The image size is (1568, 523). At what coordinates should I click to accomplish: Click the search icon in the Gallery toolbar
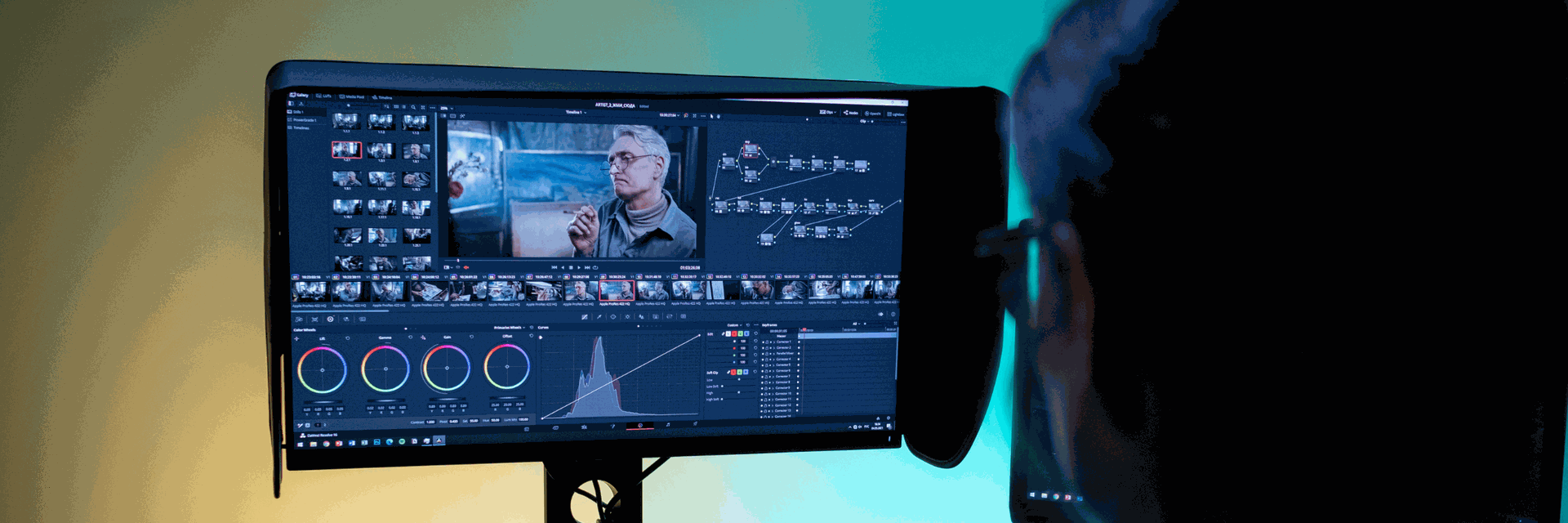(413, 107)
